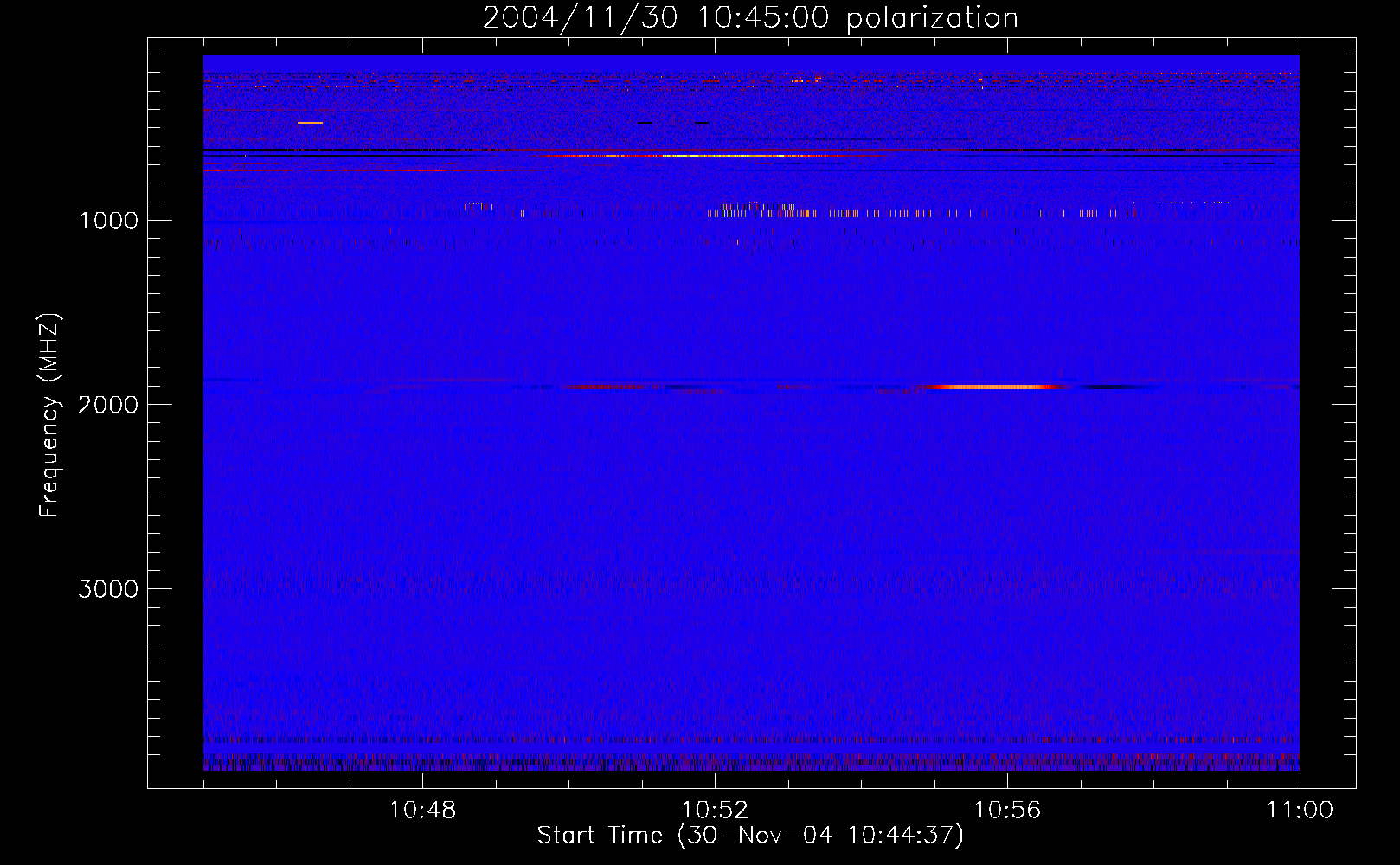The width and height of the screenshot is (1400, 865).
Task: Click the 11:00 time tick label
Action: 1300,811
